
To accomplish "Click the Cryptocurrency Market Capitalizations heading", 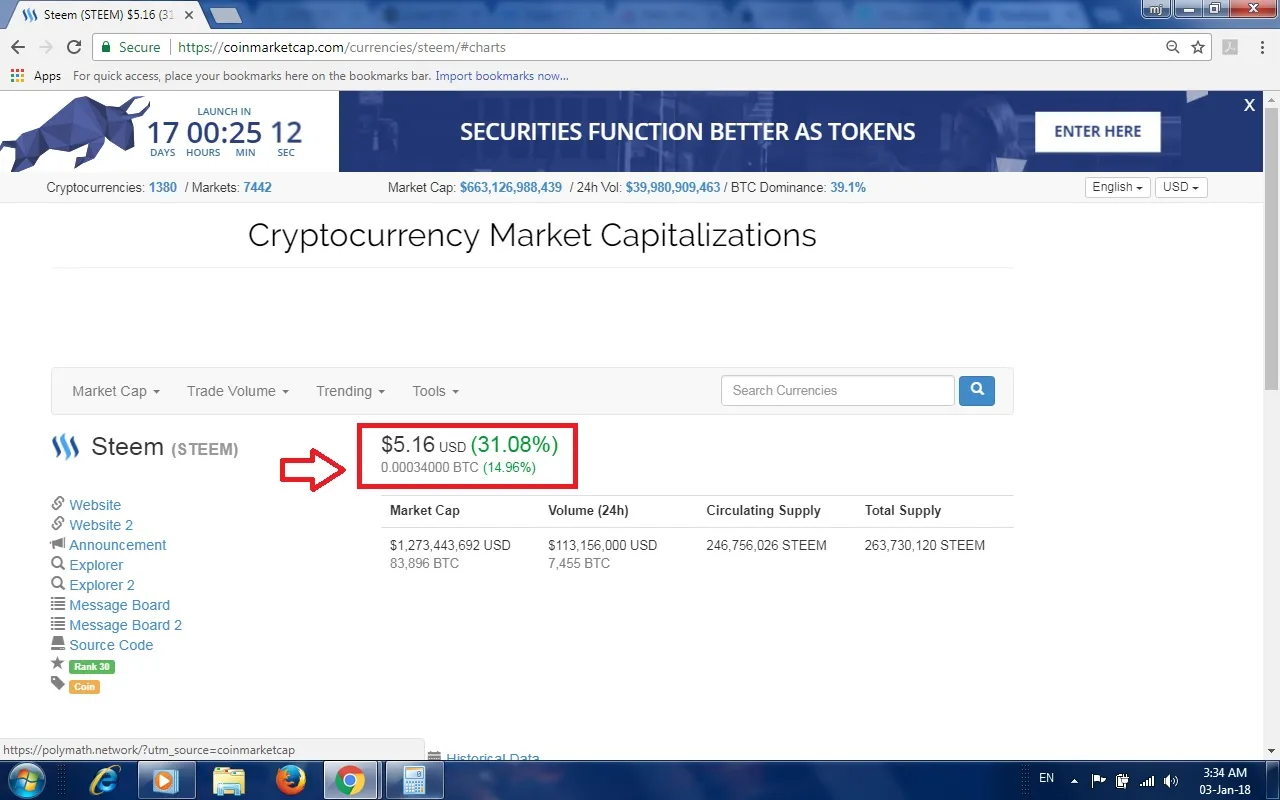I will click(x=532, y=235).
